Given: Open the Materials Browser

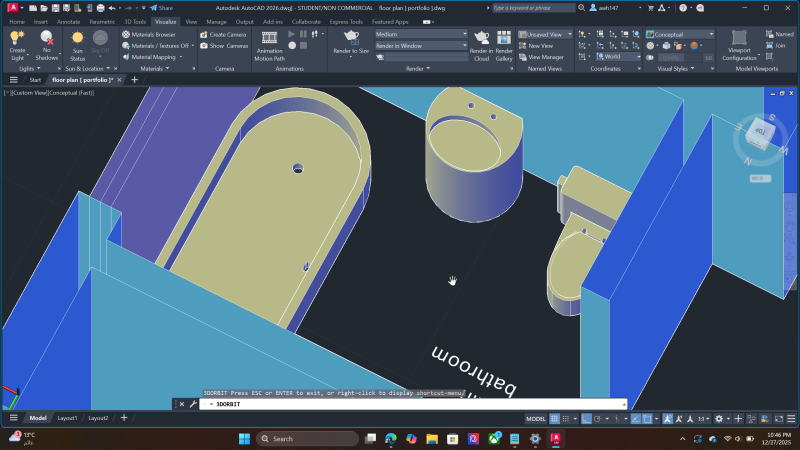Looking at the screenshot, I should click(152, 34).
